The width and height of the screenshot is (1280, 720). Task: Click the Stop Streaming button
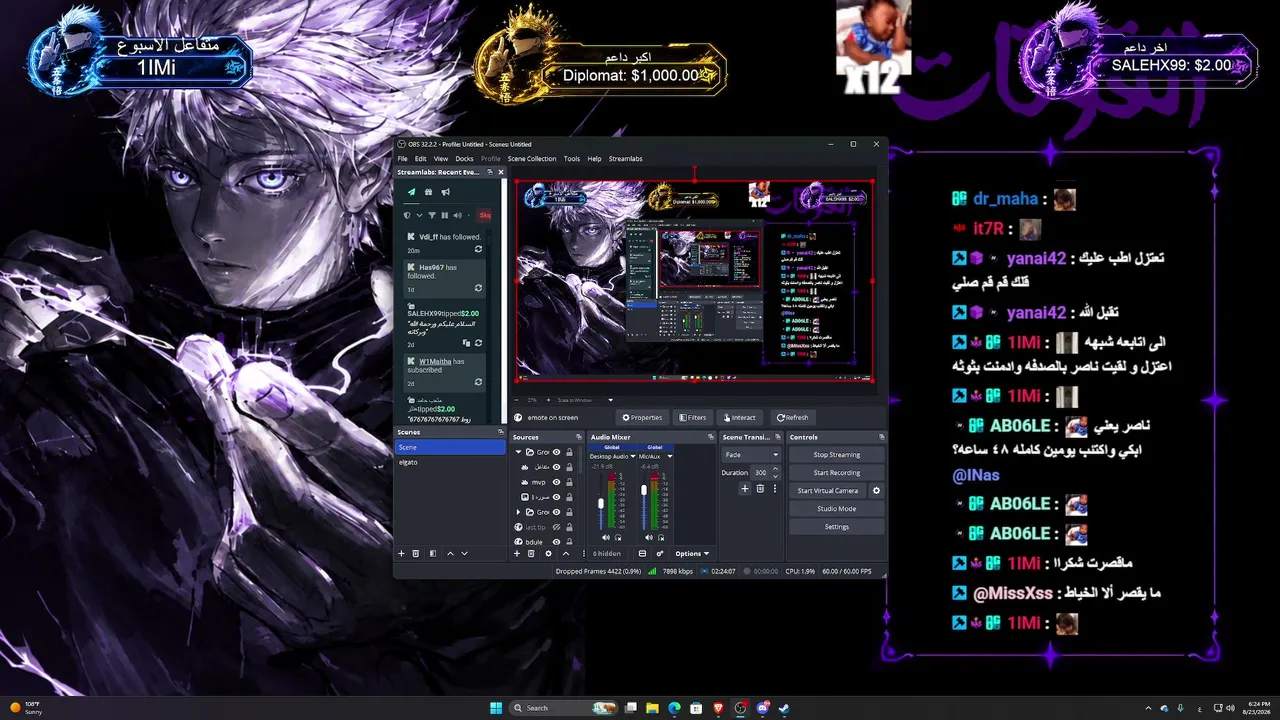837,455
